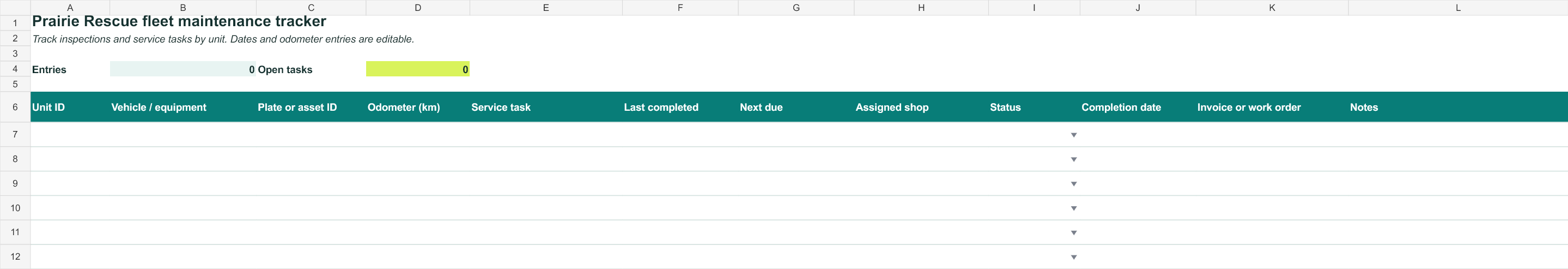Select column E header
This screenshot has height=269, width=1568.
point(546,7)
